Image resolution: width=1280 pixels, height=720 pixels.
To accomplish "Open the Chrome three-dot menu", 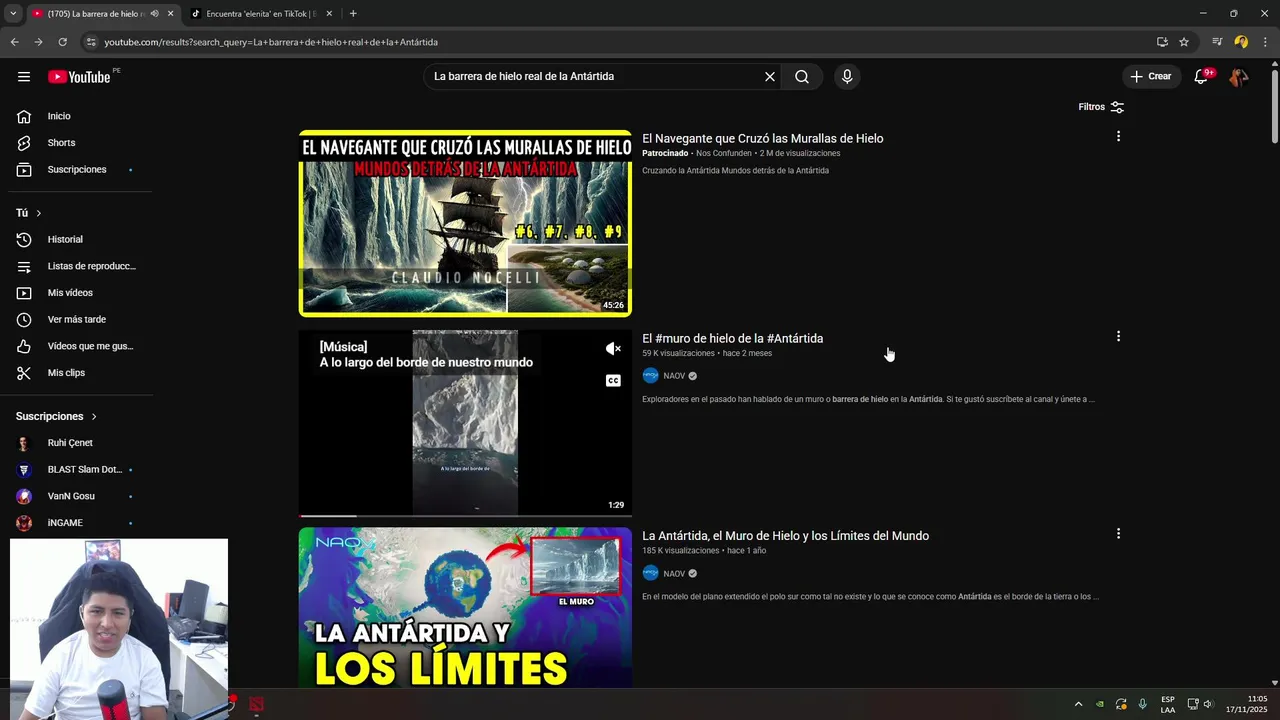I will tap(1264, 42).
